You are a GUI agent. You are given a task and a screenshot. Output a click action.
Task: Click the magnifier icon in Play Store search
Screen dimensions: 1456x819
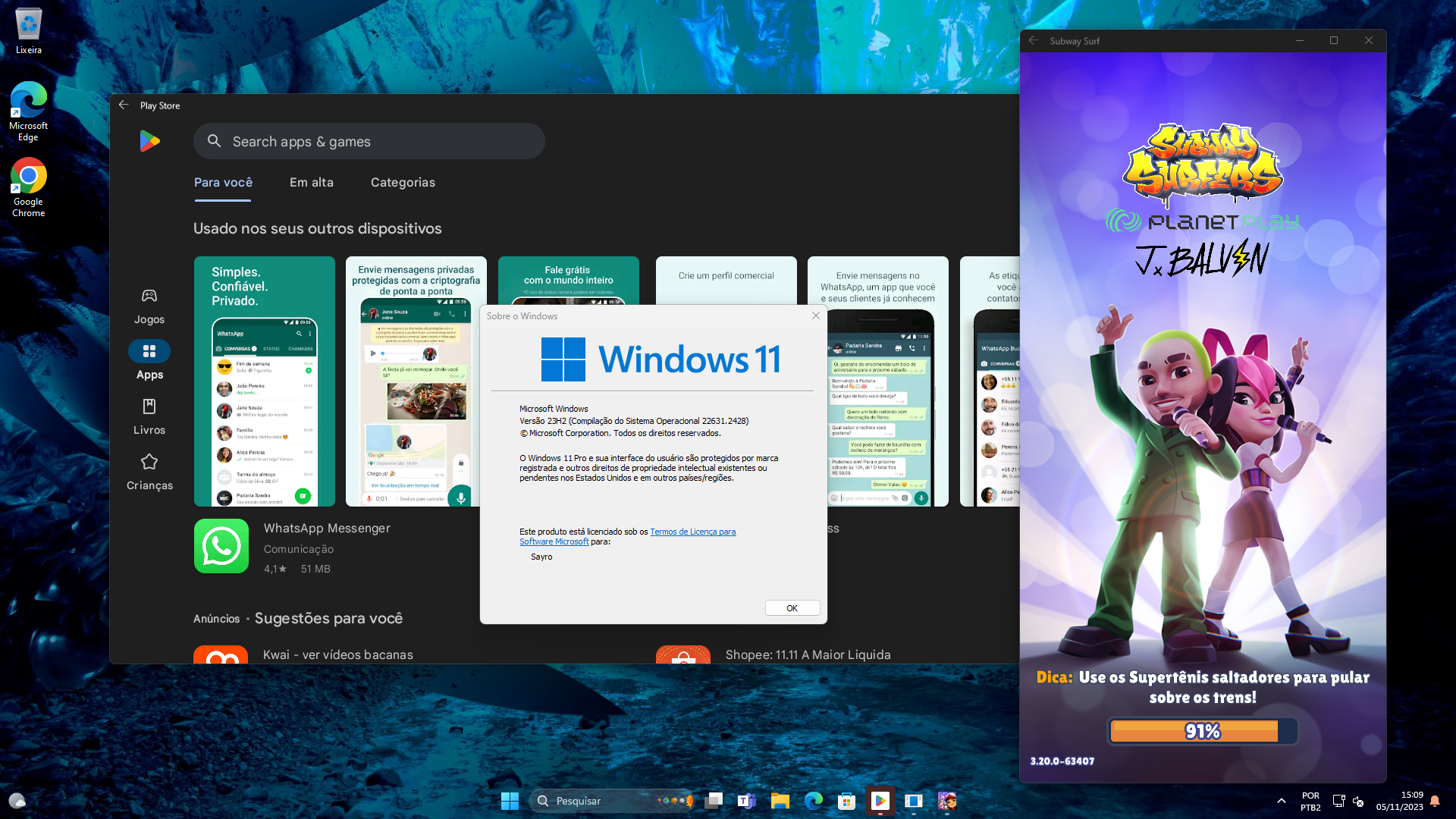pyautogui.click(x=214, y=141)
